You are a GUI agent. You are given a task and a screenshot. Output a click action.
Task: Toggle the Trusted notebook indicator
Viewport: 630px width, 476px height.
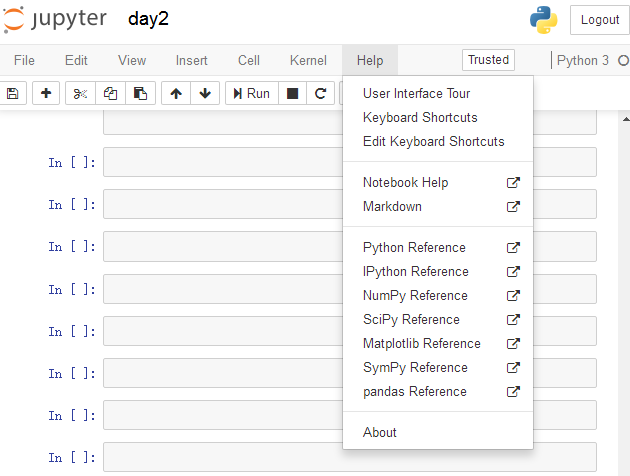pos(488,60)
